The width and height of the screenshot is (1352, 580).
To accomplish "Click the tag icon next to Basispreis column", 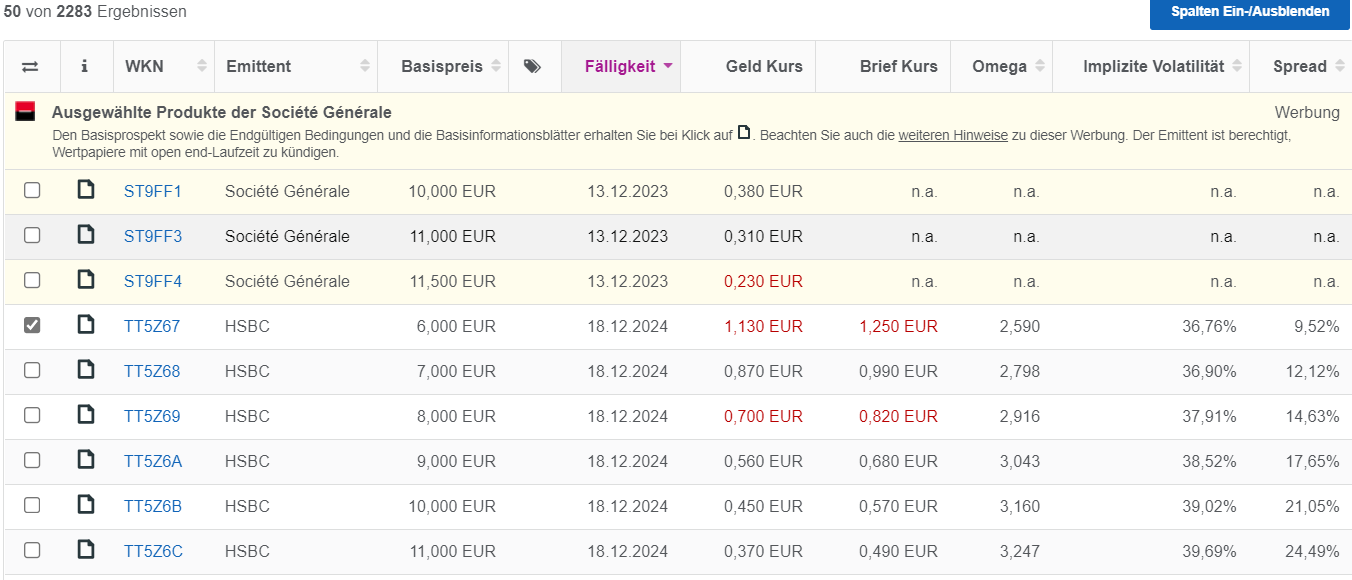I will (534, 66).
